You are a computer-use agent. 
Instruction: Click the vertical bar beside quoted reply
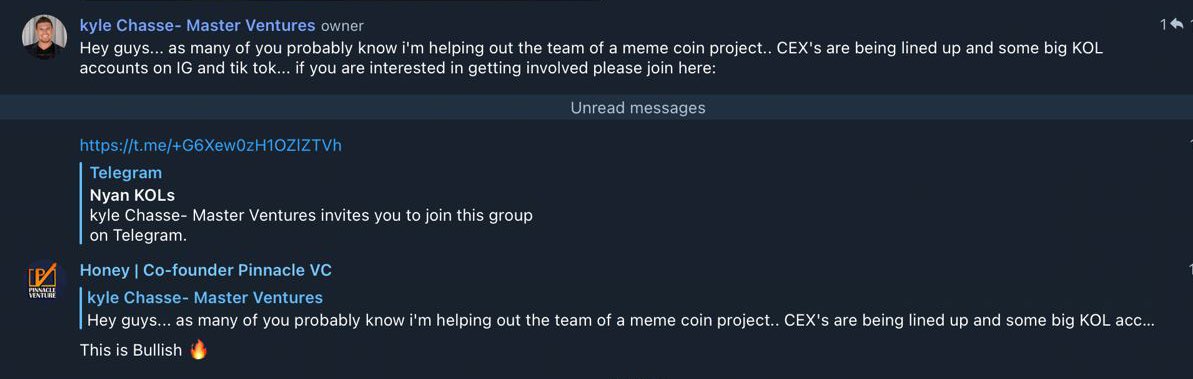point(81,309)
